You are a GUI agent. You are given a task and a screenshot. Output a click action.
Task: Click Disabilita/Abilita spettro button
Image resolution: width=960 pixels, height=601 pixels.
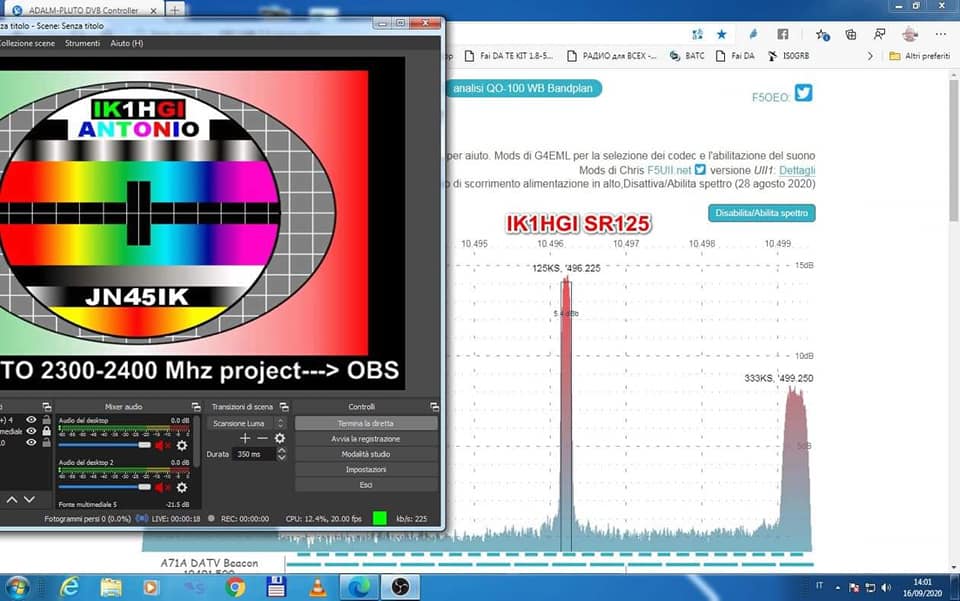coord(762,213)
